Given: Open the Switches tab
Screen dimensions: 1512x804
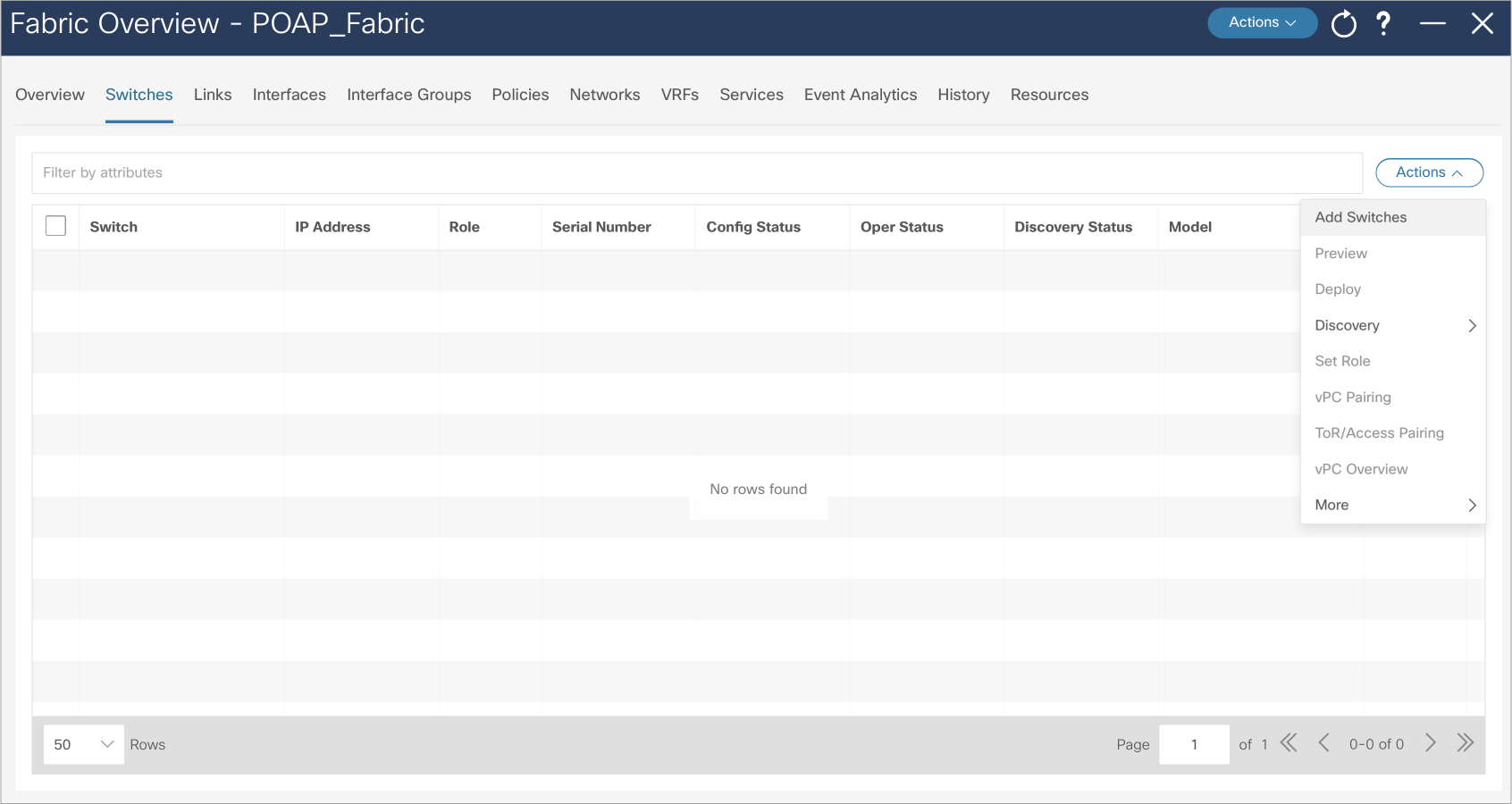Looking at the screenshot, I should point(139,95).
